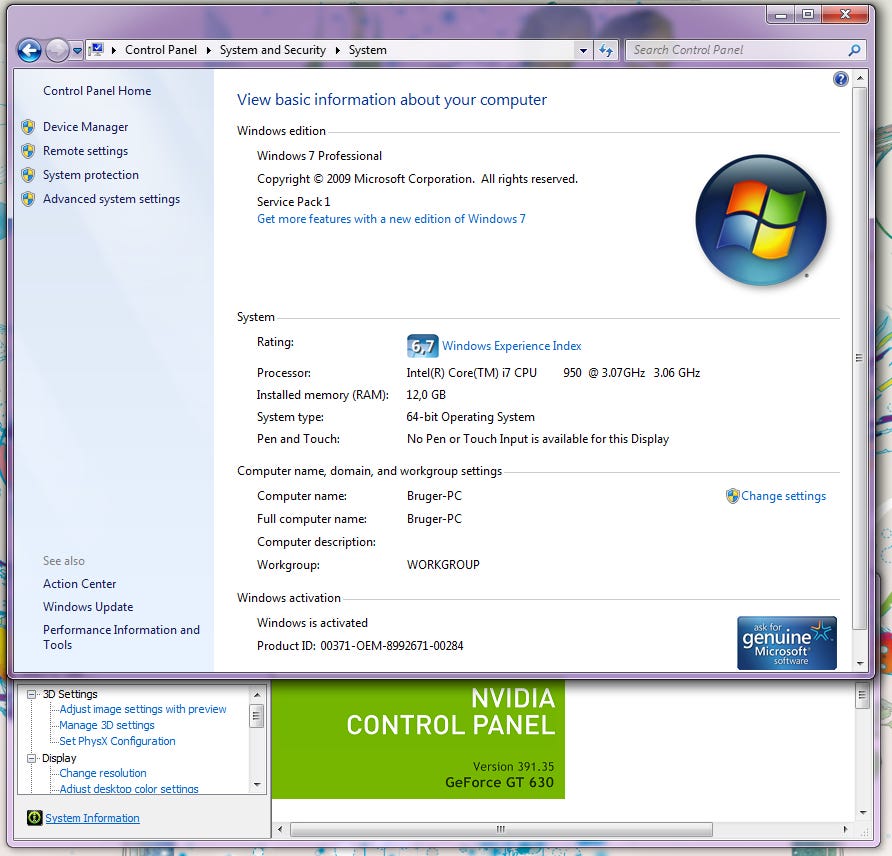Open System protection link
892x856 pixels.
click(x=91, y=175)
